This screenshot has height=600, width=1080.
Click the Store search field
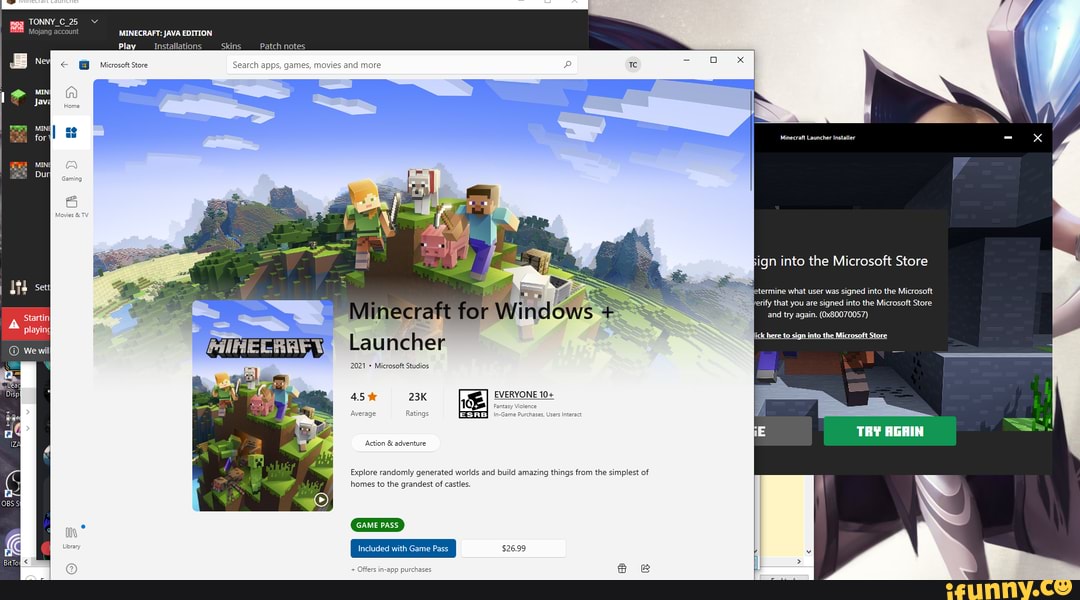pos(399,64)
